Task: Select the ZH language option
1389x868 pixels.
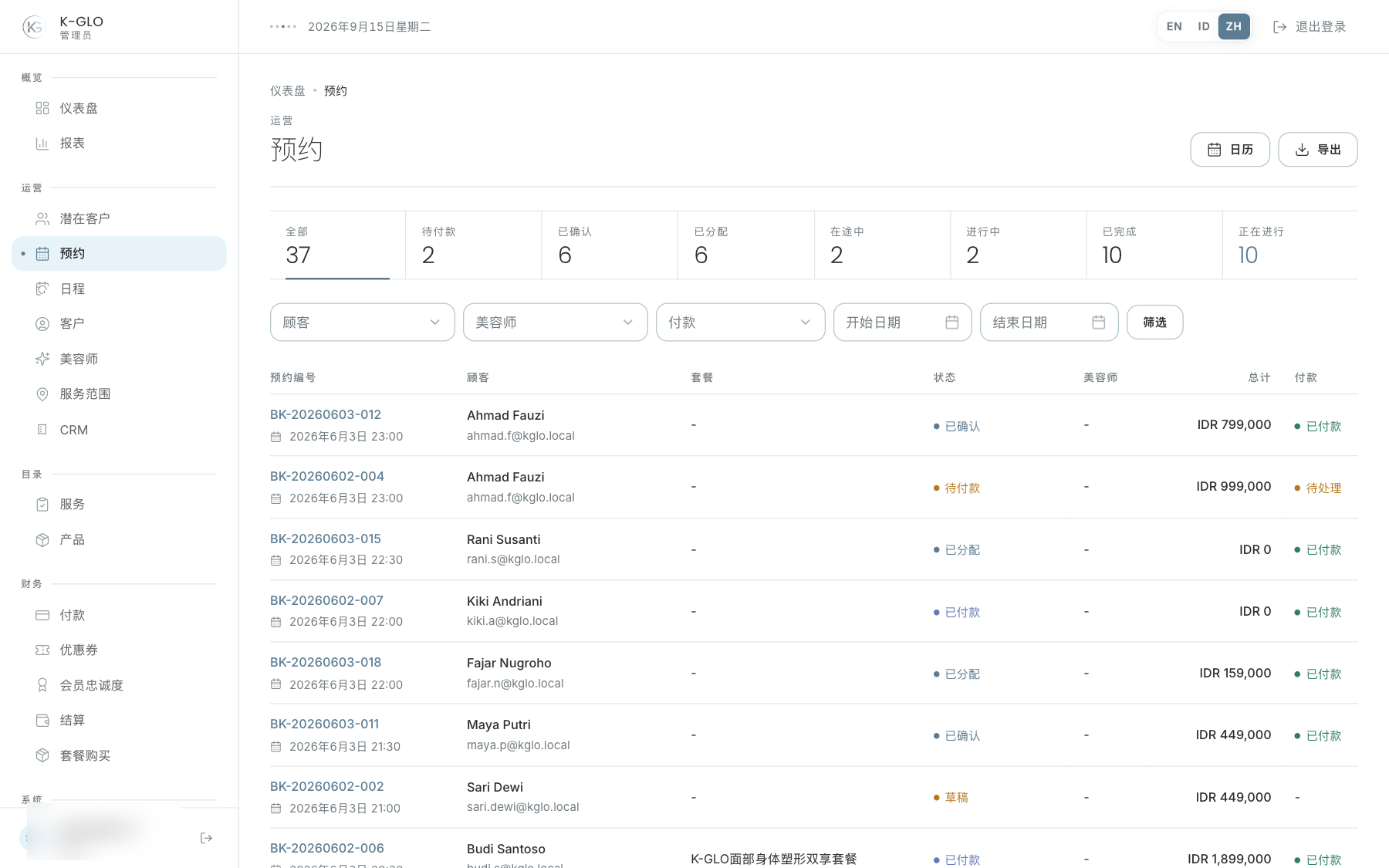Action: coord(1234,26)
